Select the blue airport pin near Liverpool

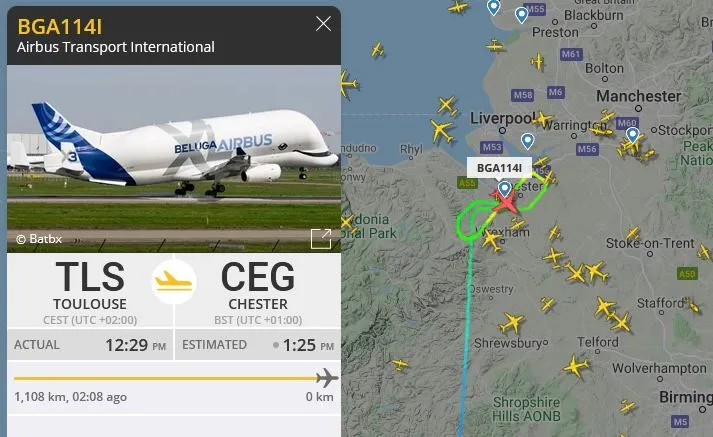[x=527, y=141]
